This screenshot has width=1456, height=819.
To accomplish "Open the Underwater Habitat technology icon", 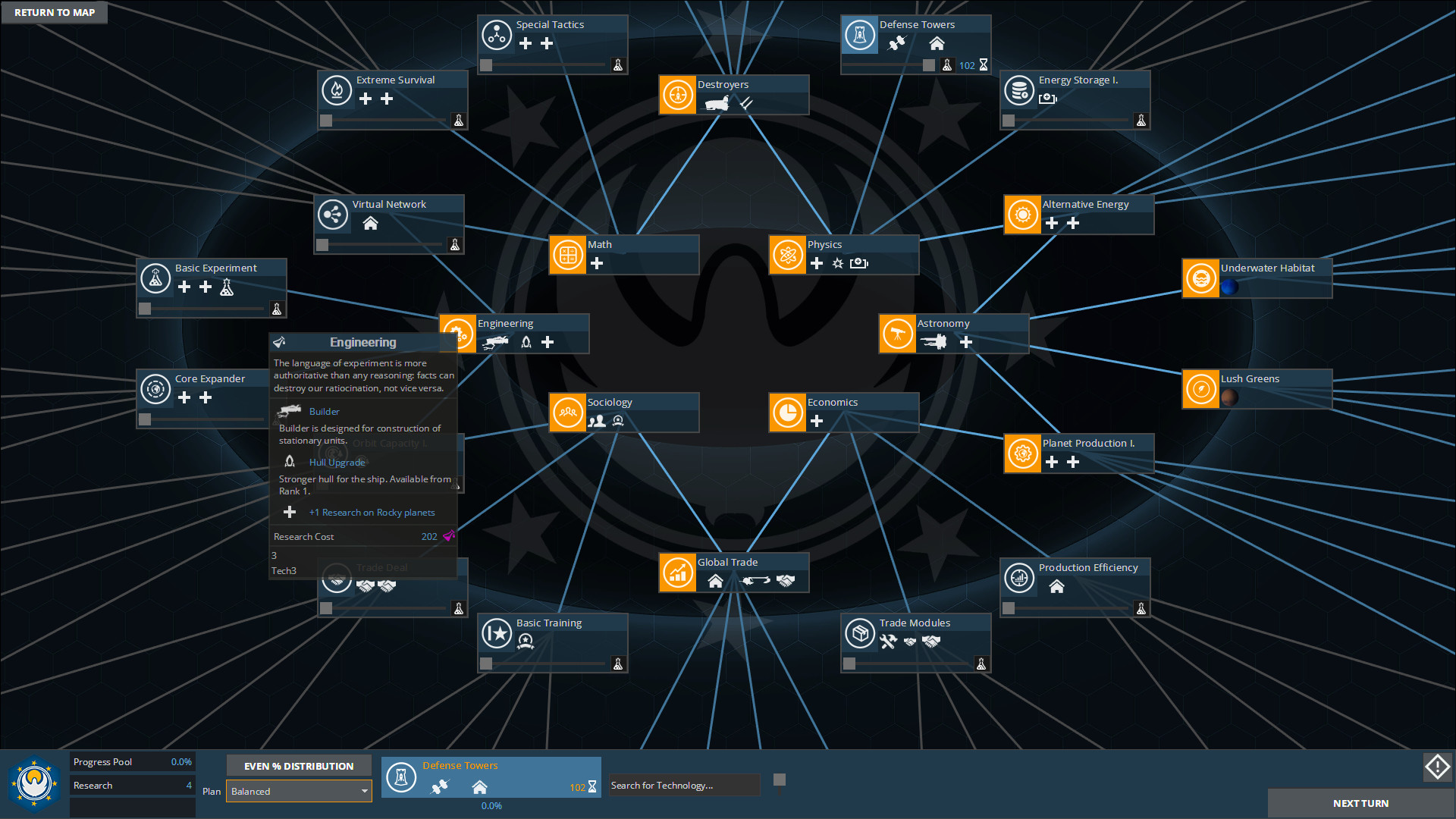I will point(1200,279).
